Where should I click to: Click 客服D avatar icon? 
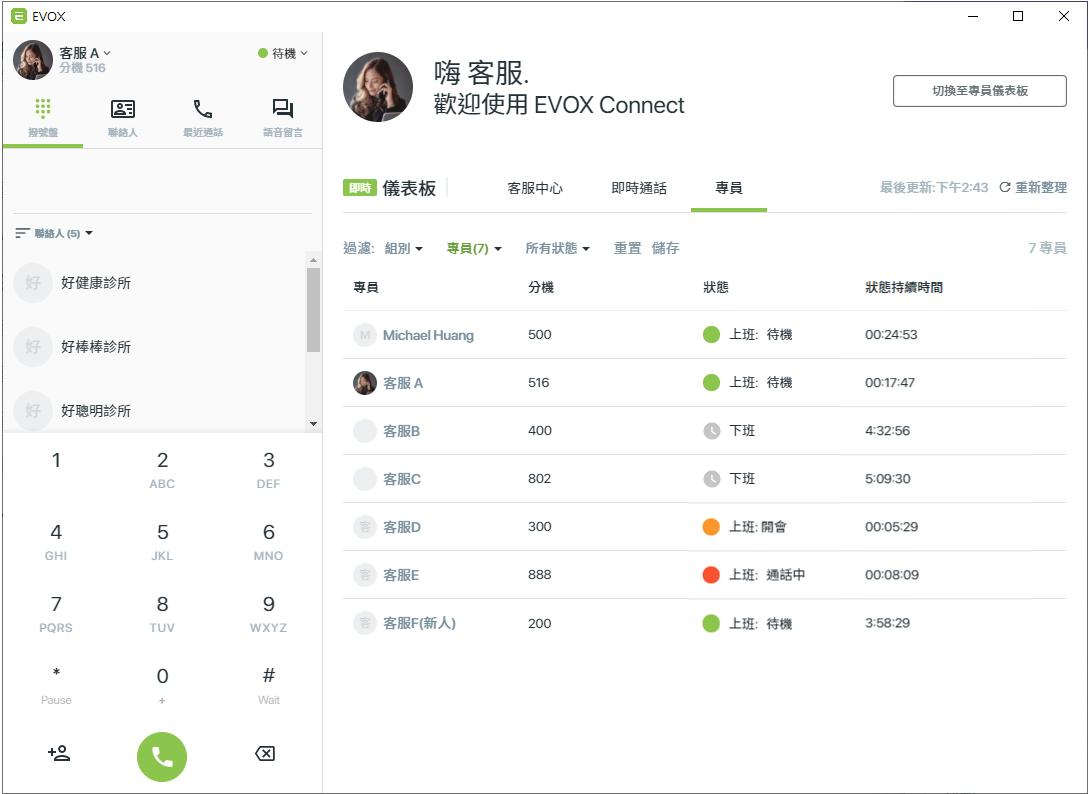pos(365,527)
